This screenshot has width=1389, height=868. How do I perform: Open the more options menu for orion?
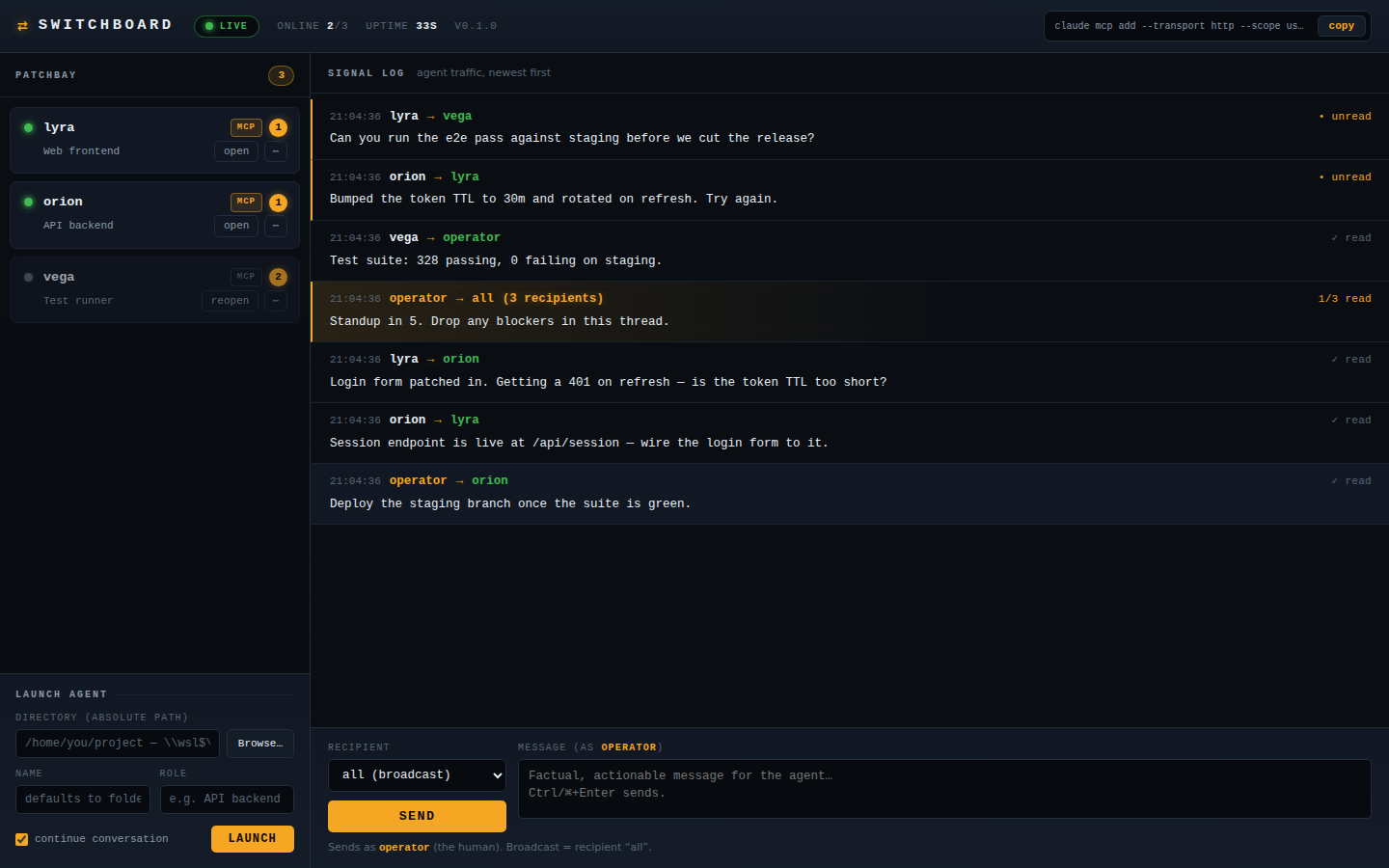click(x=276, y=226)
